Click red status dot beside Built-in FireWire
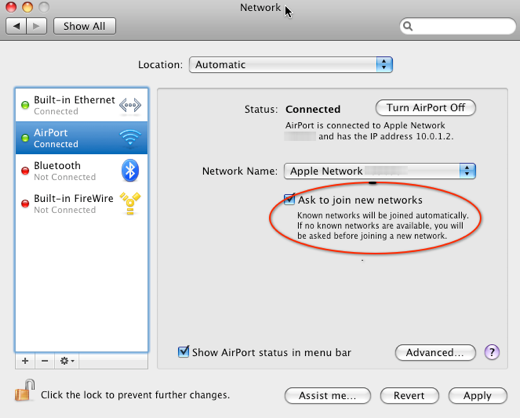Screen dimensions: 520x418 pos(25,203)
